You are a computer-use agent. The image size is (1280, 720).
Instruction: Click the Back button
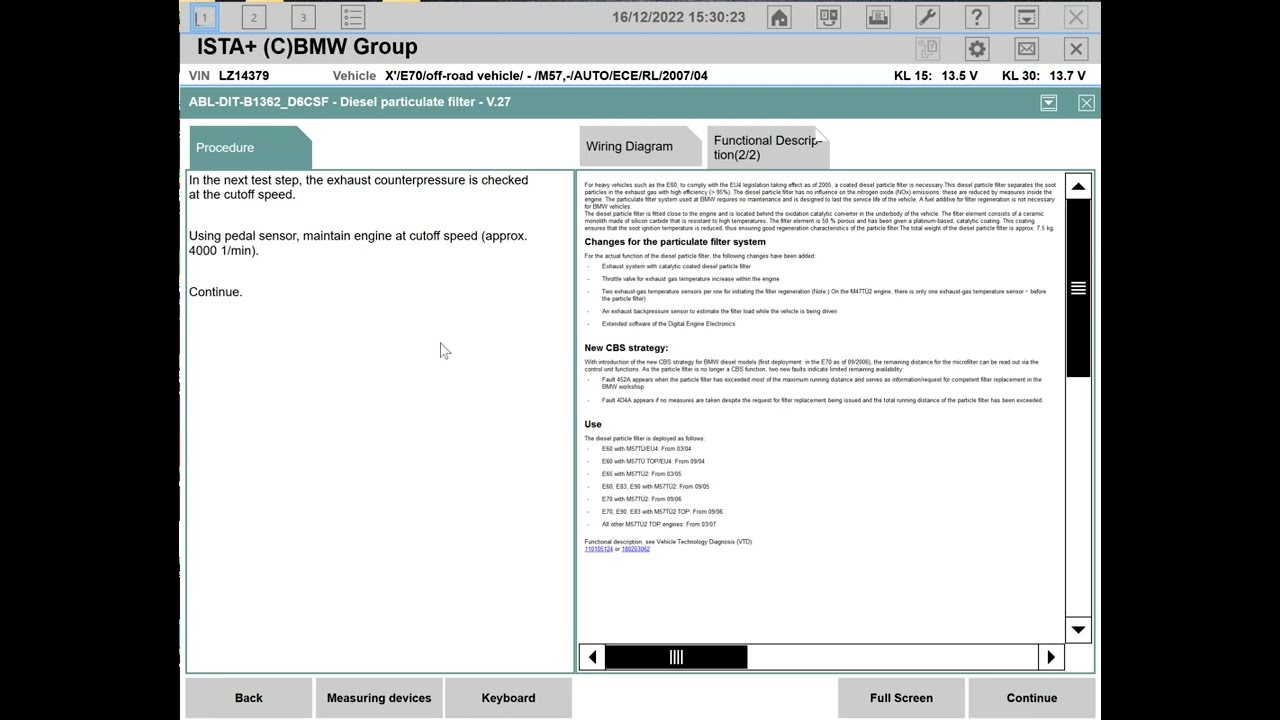click(249, 698)
